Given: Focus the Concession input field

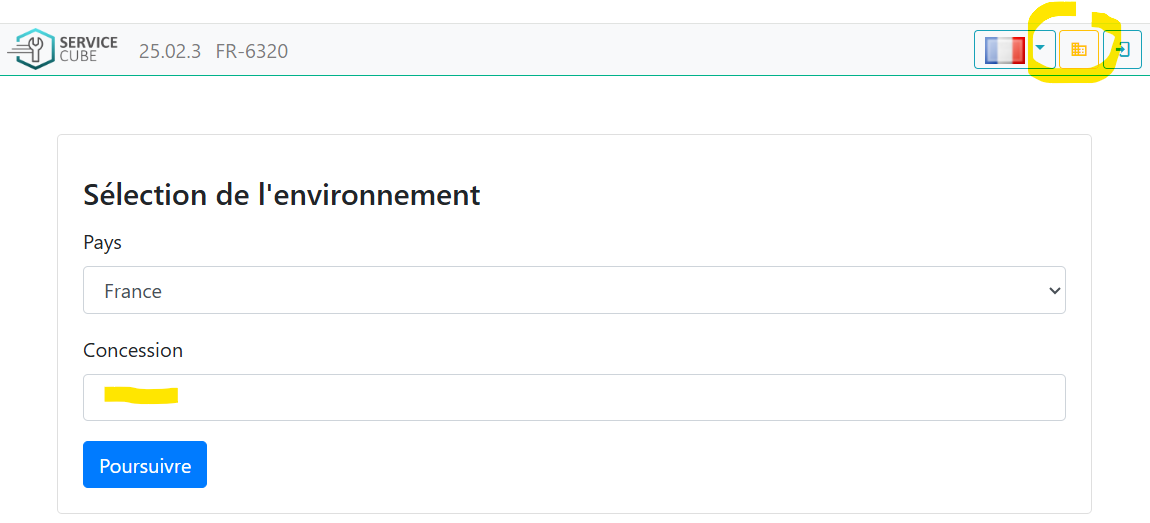Looking at the screenshot, I should [574, 398].
